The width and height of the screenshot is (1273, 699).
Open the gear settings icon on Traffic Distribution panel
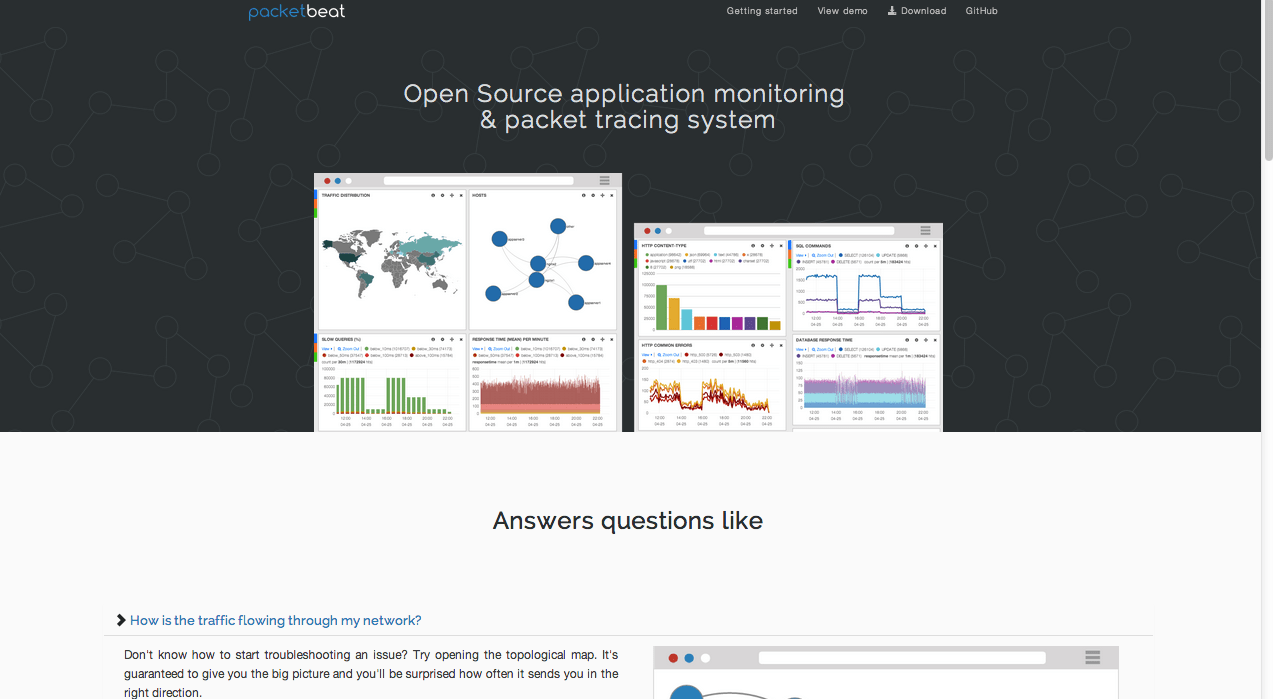tap(442, 195)
